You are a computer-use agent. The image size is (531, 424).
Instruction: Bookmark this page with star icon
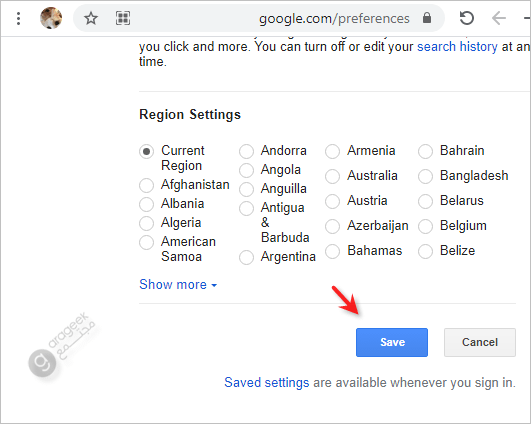pos(91,18)
